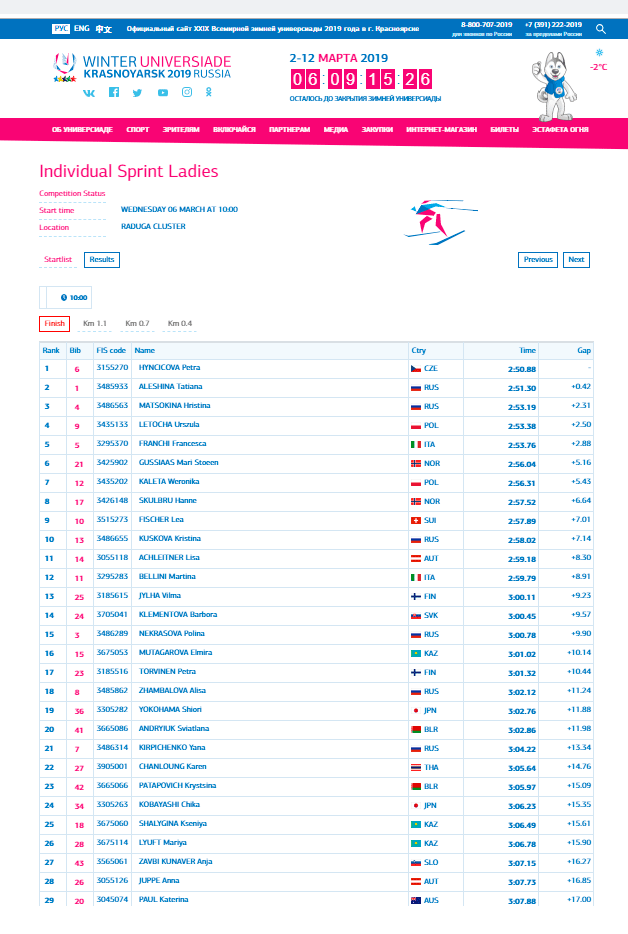Open the VK social icon
628x934 pixels.
[89, 93]
